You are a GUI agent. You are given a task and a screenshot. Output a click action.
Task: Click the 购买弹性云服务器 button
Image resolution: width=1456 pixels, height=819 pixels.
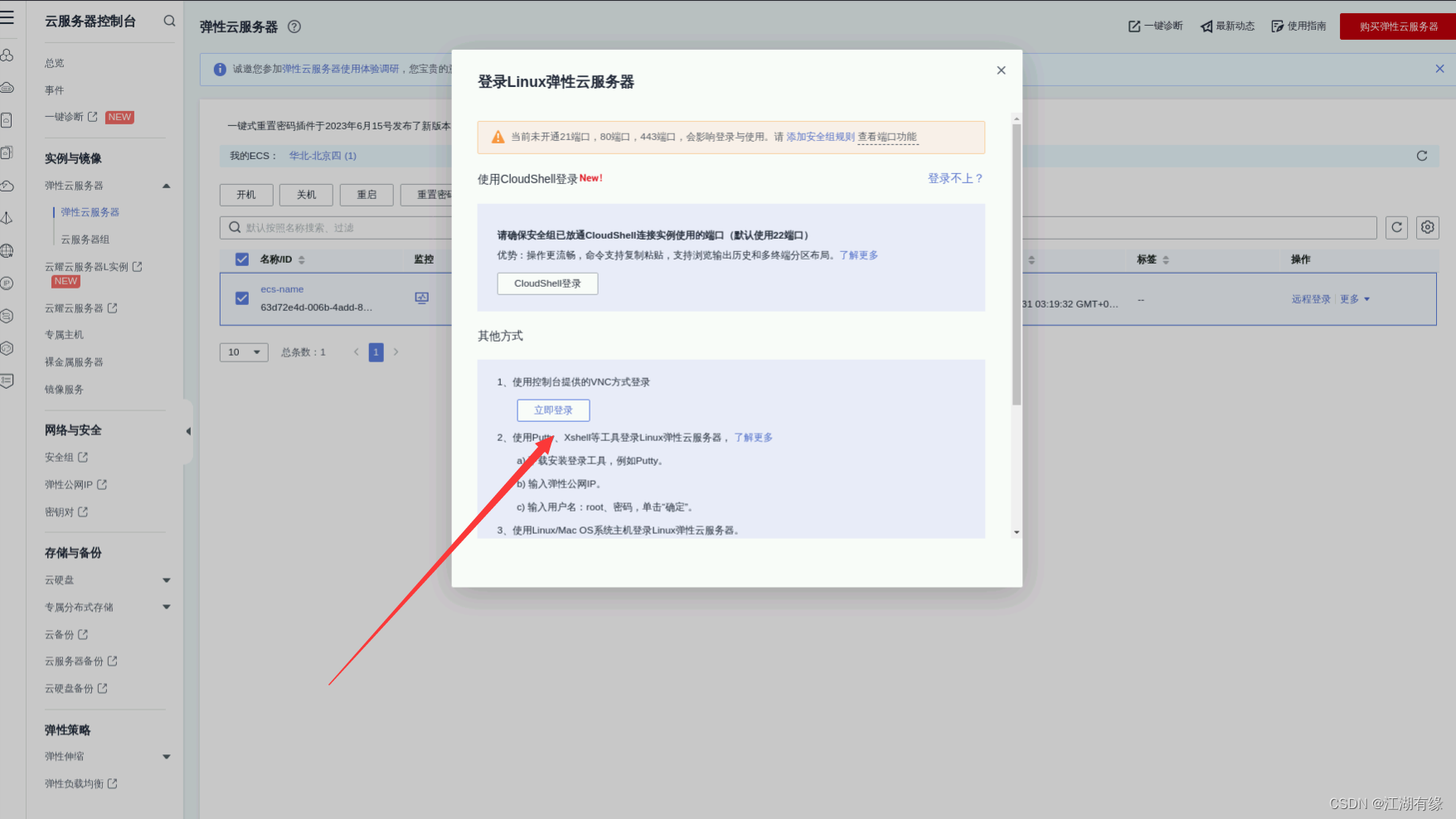point(1398,27)
